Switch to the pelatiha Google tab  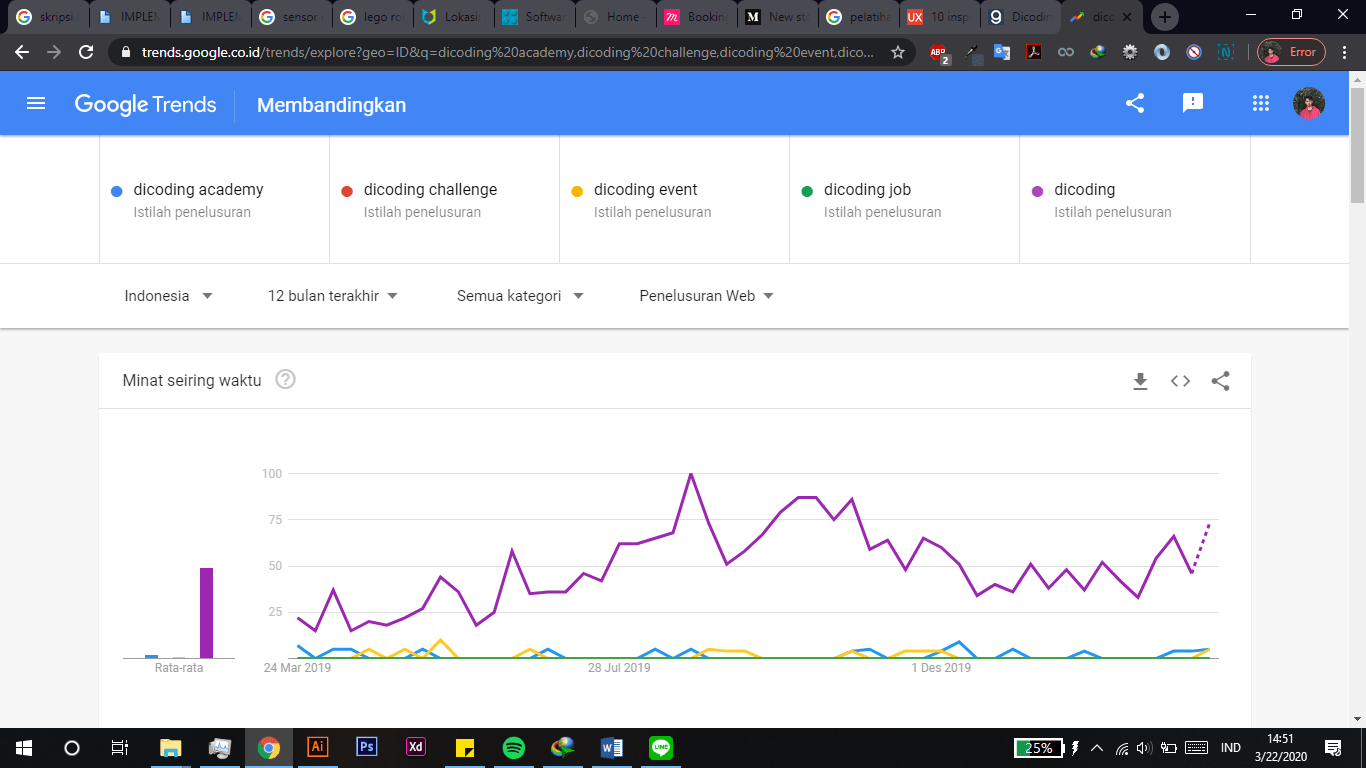858,17
